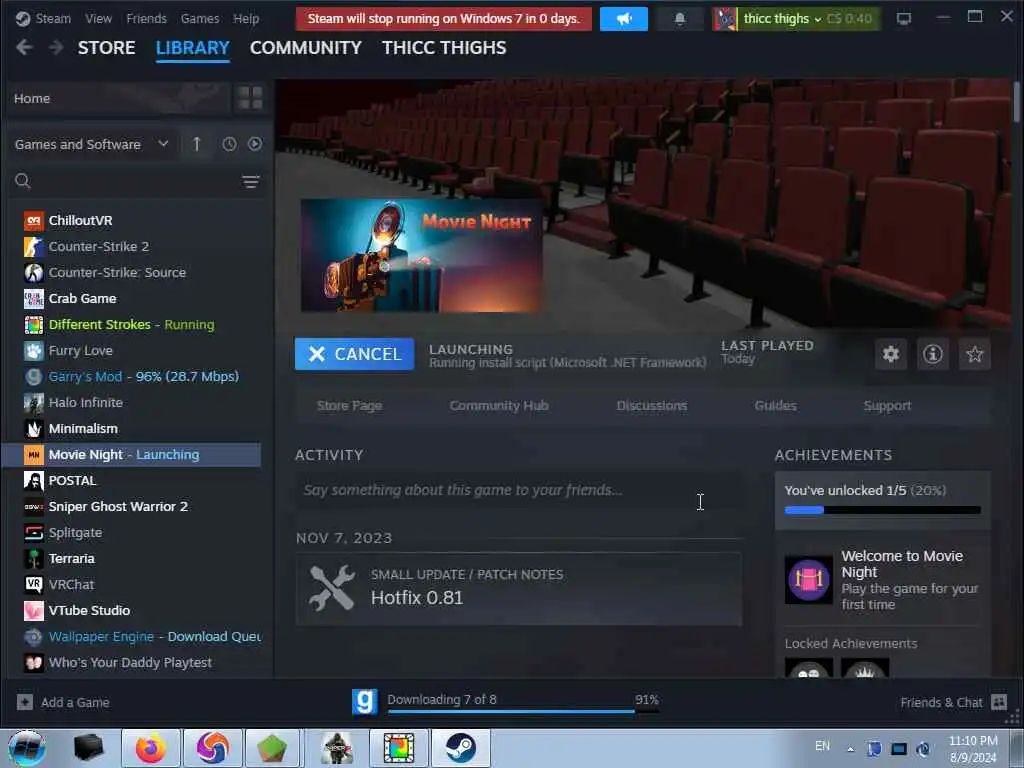Screen dimensions: 1024x768
Task: Open Friends & Chat icon
Action: point(999,702)
